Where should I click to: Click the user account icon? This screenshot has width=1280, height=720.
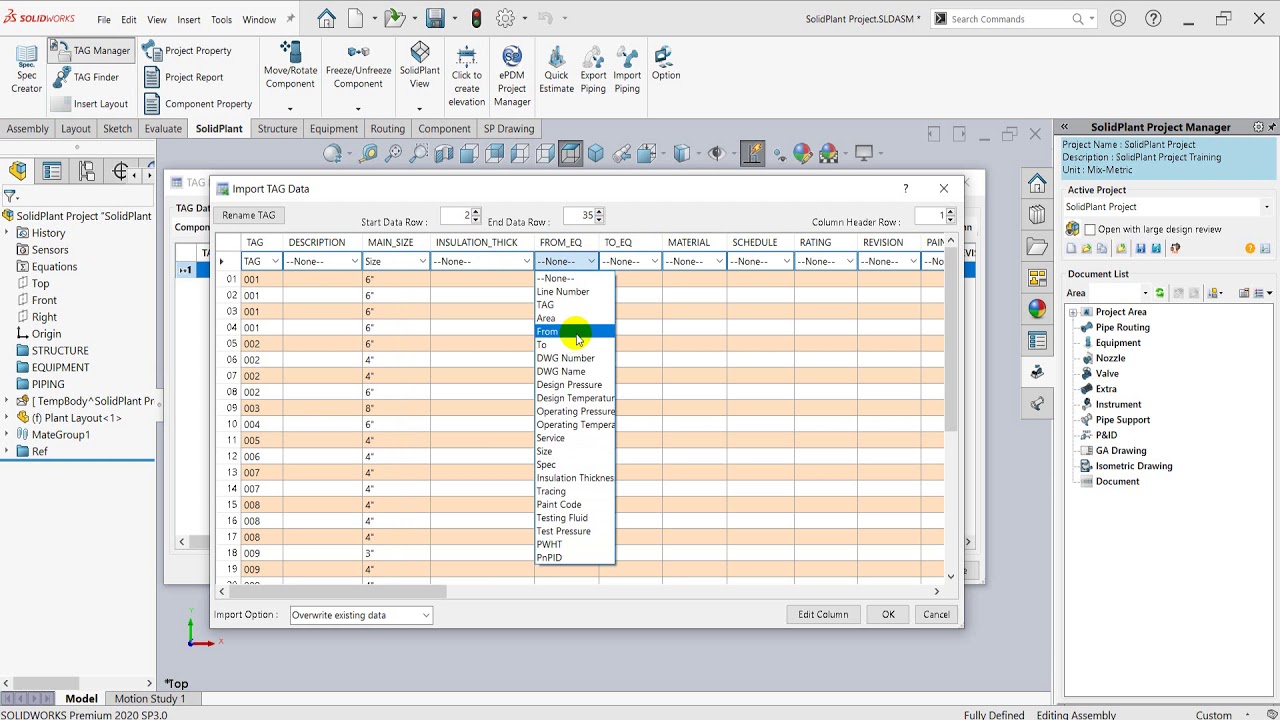[x=1118, y=18]
